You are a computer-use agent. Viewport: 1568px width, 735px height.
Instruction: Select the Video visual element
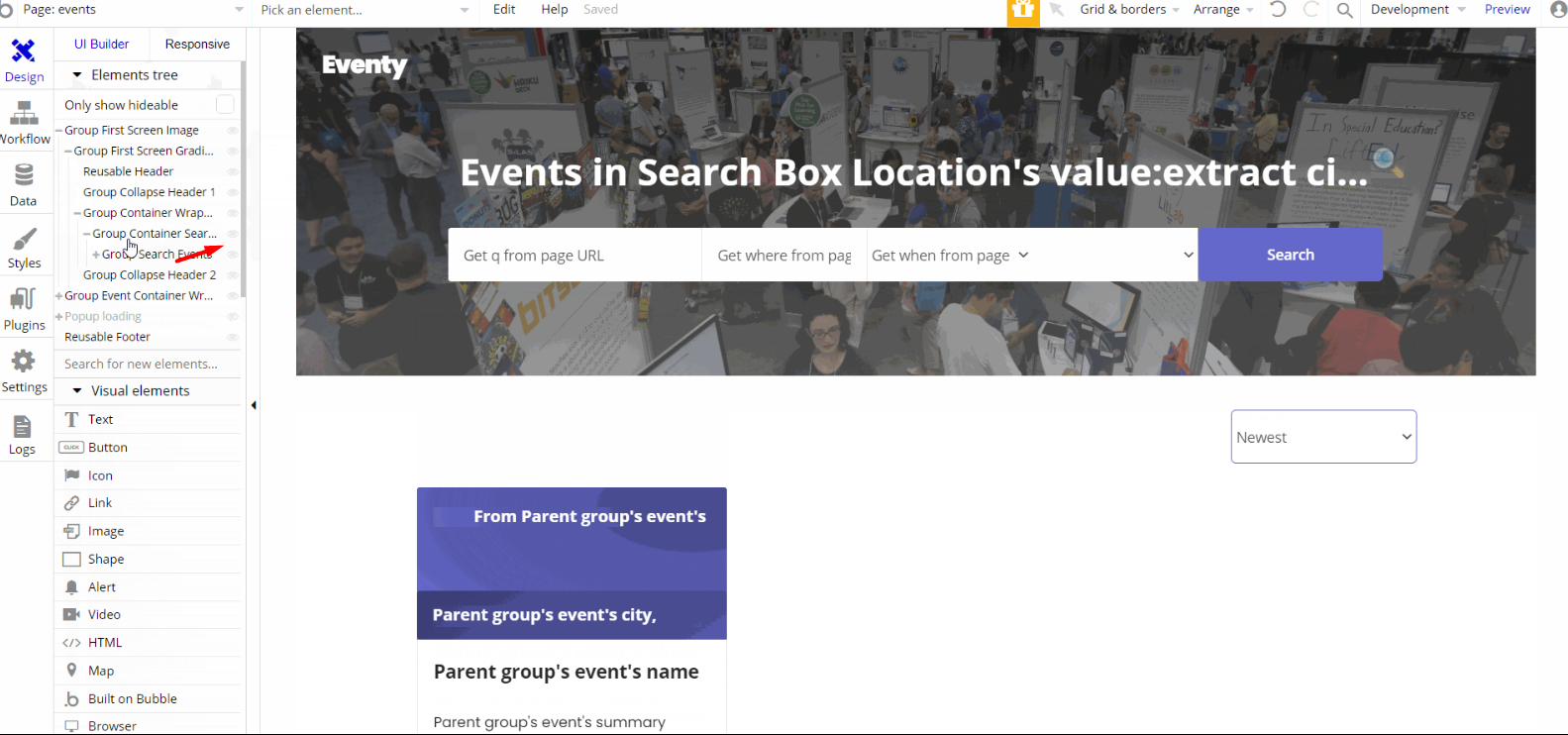pos(149,615)
